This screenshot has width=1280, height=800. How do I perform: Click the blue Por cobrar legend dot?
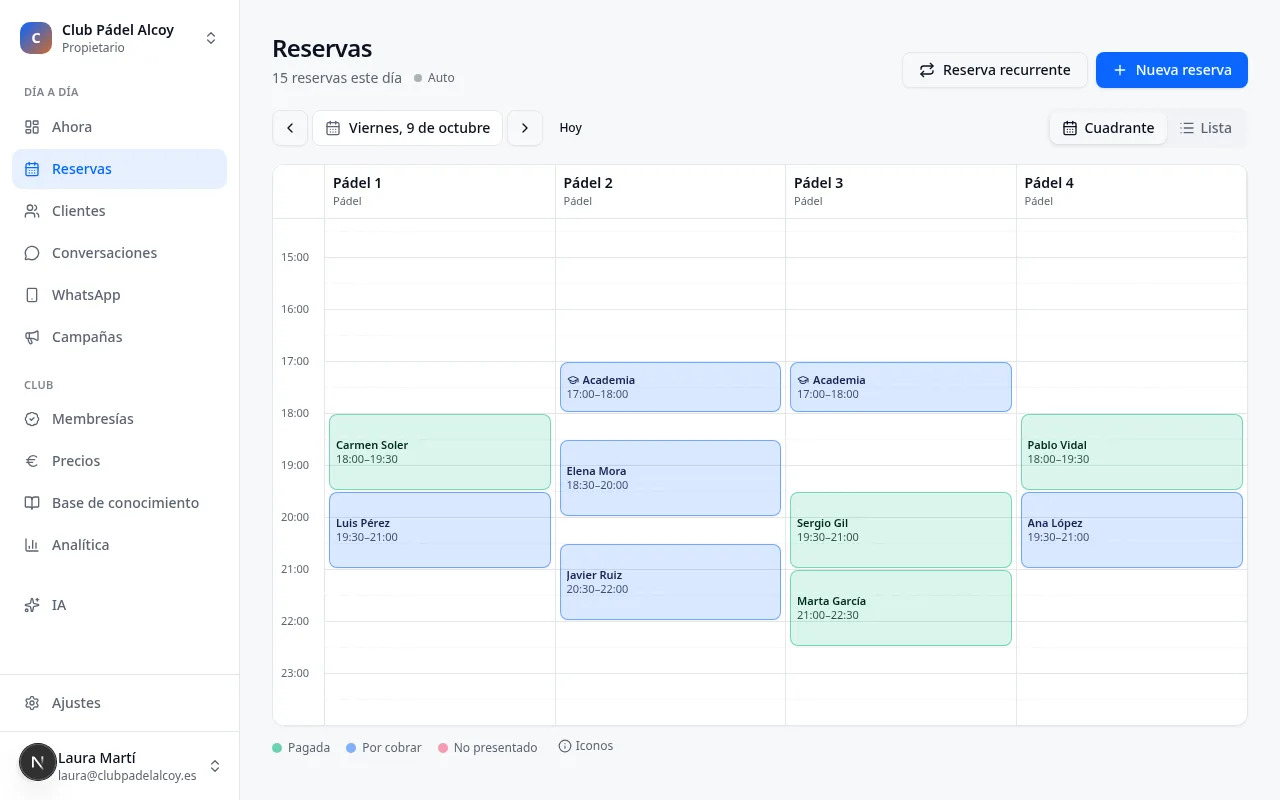pyautogui.click(x=351, y=748)
